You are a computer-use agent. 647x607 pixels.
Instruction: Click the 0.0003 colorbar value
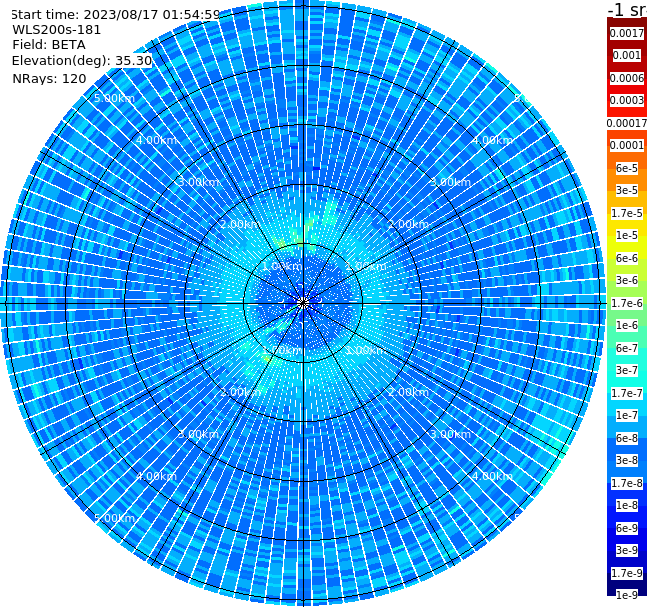(627, 100)
